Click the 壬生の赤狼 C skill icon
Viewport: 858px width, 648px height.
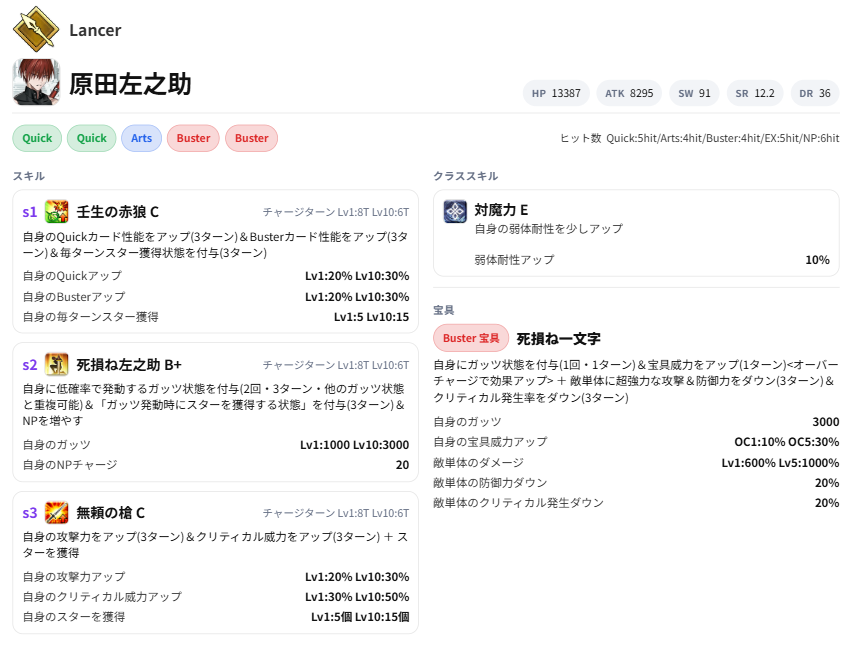point(56,212)
